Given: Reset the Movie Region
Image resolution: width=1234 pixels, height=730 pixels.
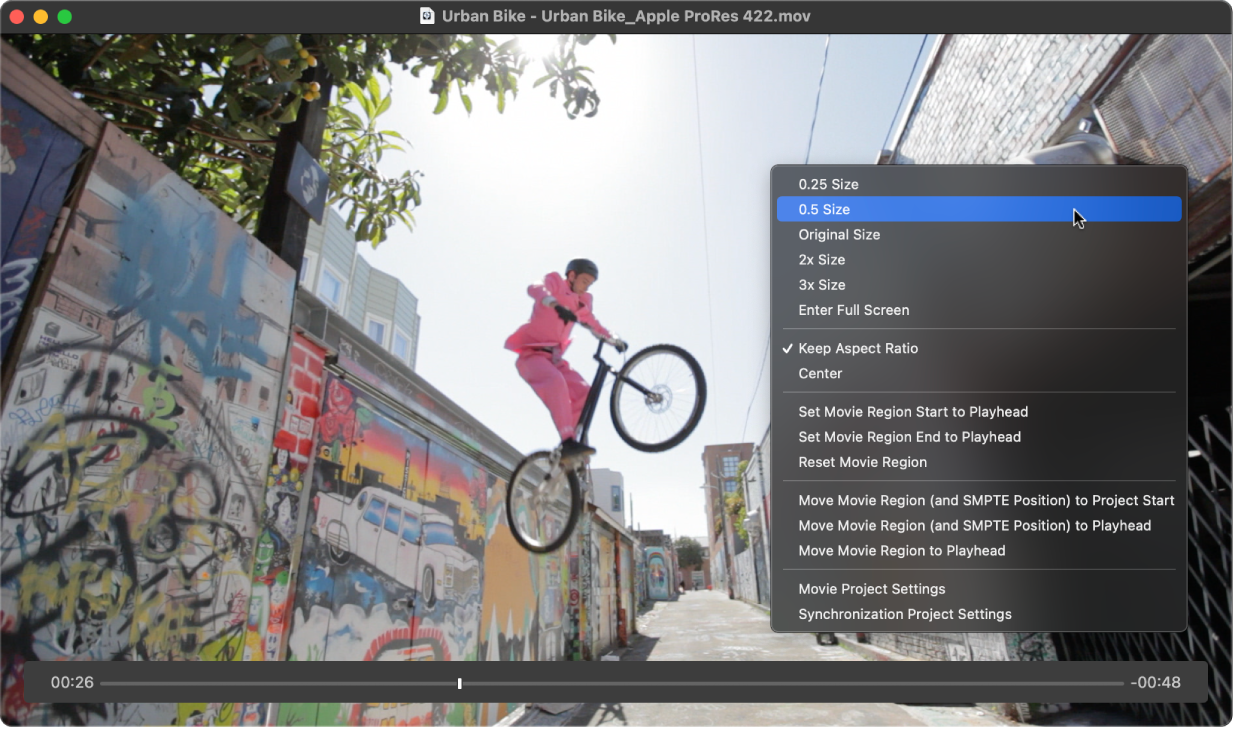Looking at the screenshot, I should [863, 462].
